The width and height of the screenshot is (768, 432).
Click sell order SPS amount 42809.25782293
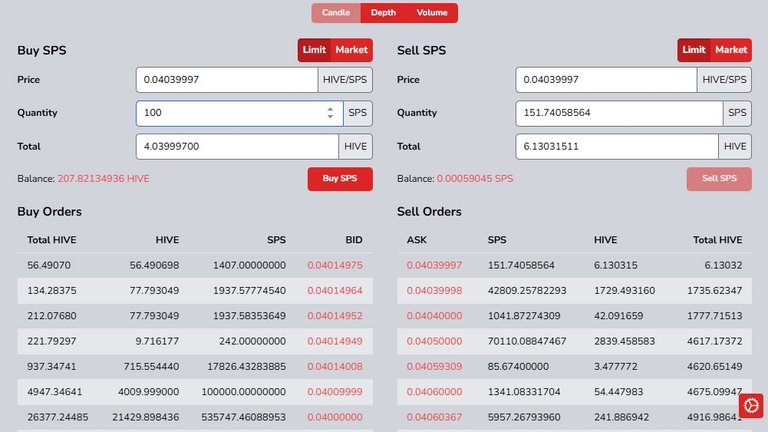coord(527,291)
